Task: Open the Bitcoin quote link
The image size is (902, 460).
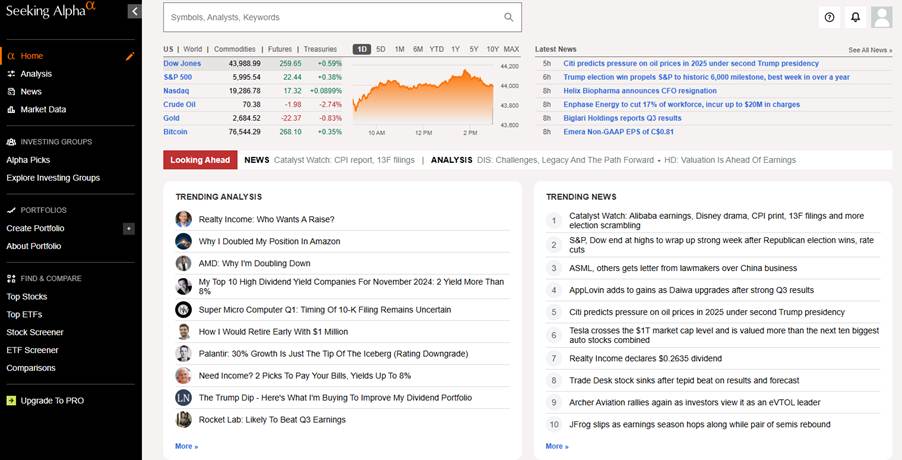Action: pyautogui.click(x=175, y=132)
